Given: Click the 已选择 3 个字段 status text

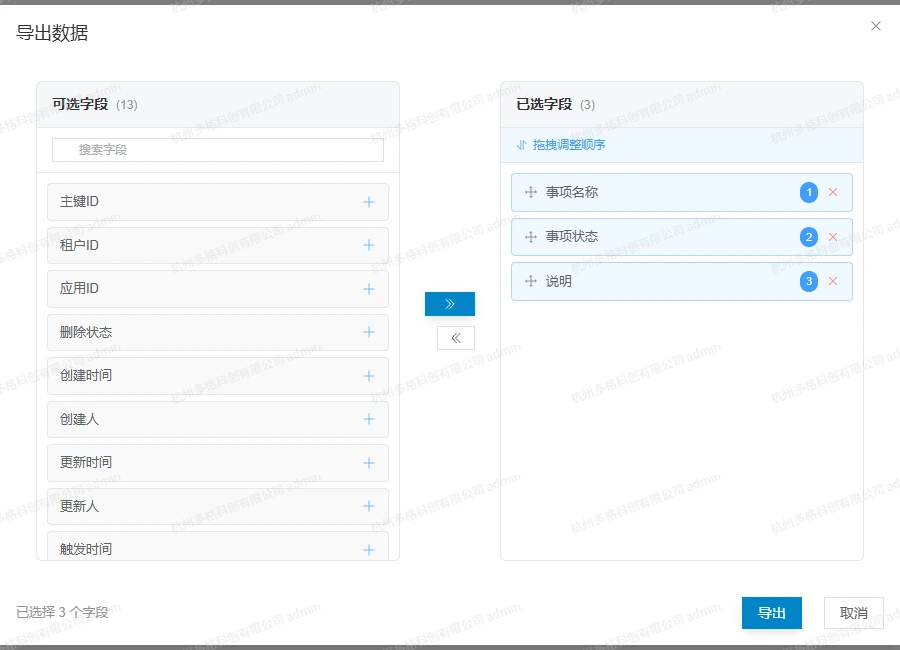Looking at the screenshot, I should (63, 612).
